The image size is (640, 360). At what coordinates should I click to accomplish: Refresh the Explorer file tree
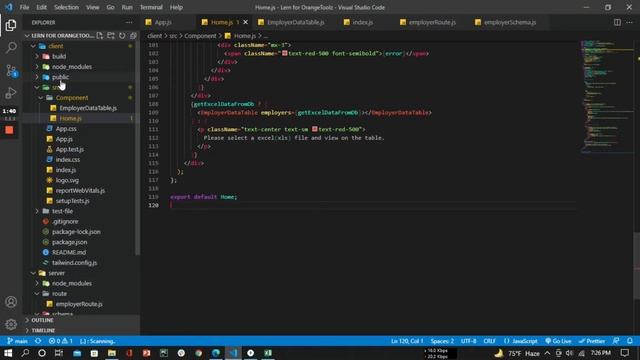point(122,36)
